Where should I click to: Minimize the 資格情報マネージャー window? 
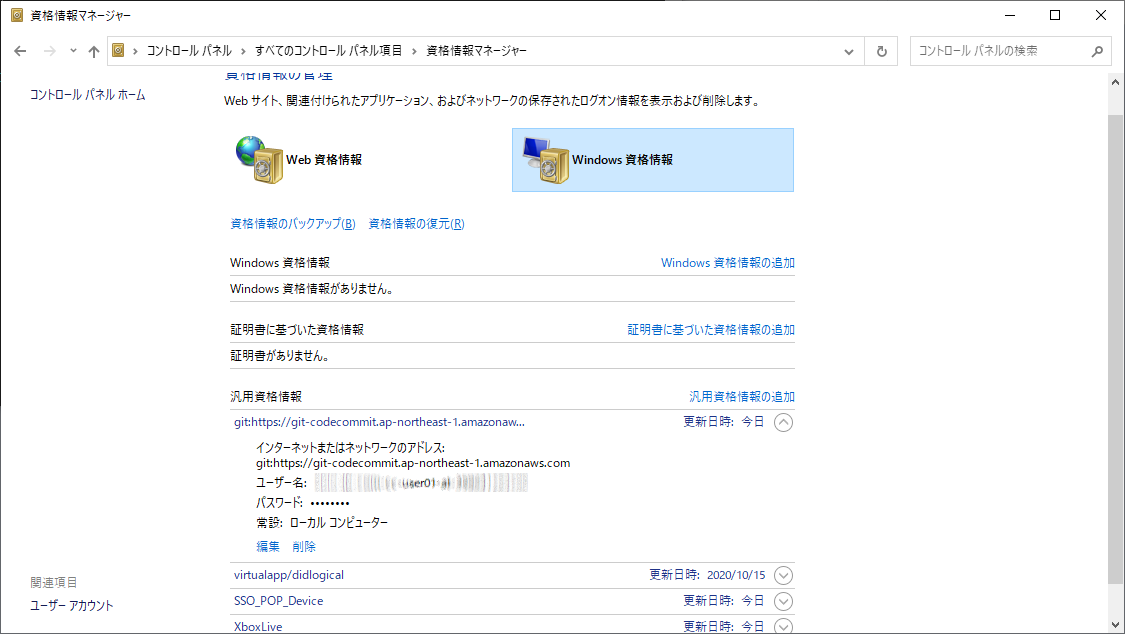[1010, 15]
